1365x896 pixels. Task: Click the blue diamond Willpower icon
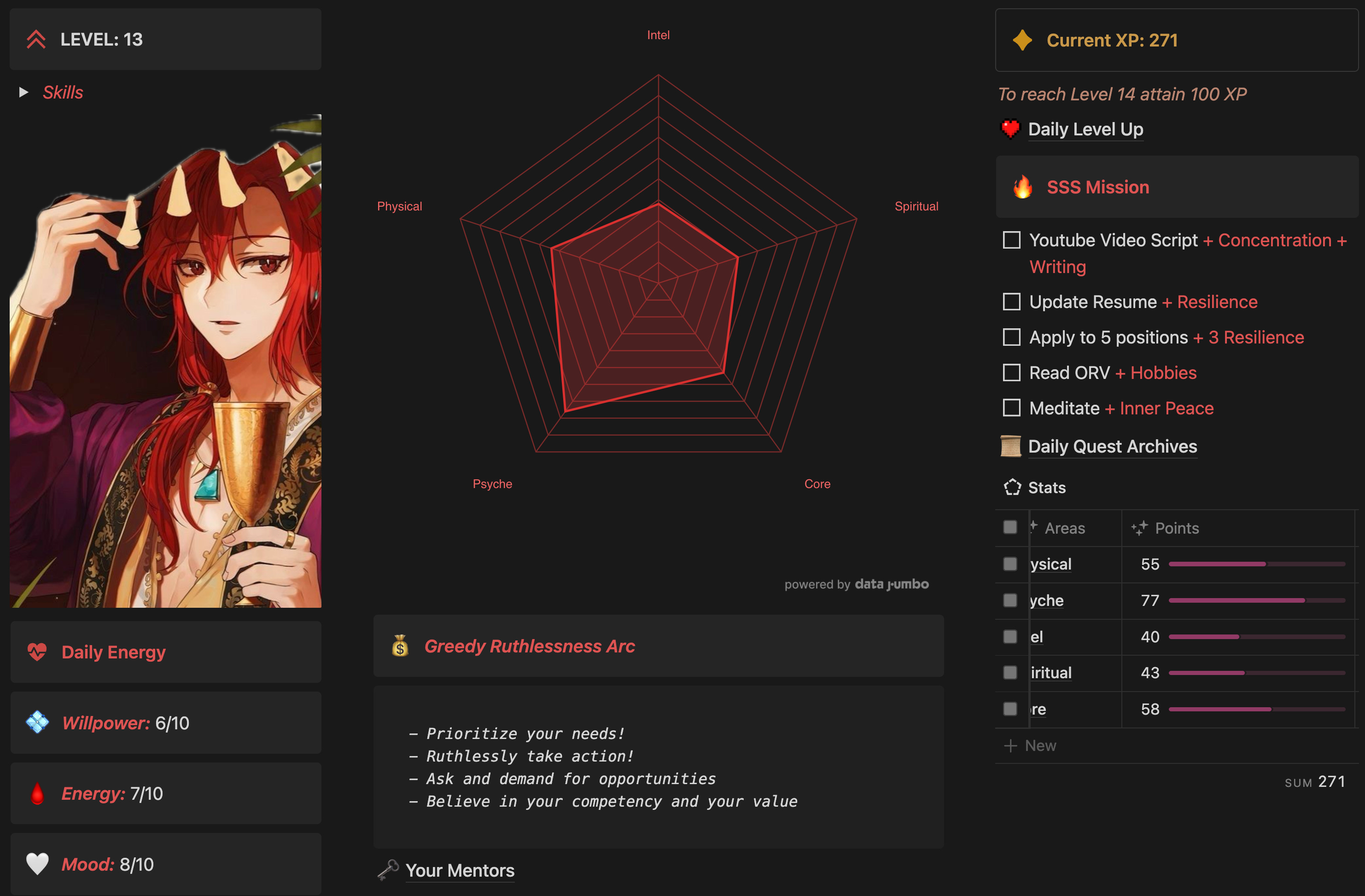(x=37, y=722)
